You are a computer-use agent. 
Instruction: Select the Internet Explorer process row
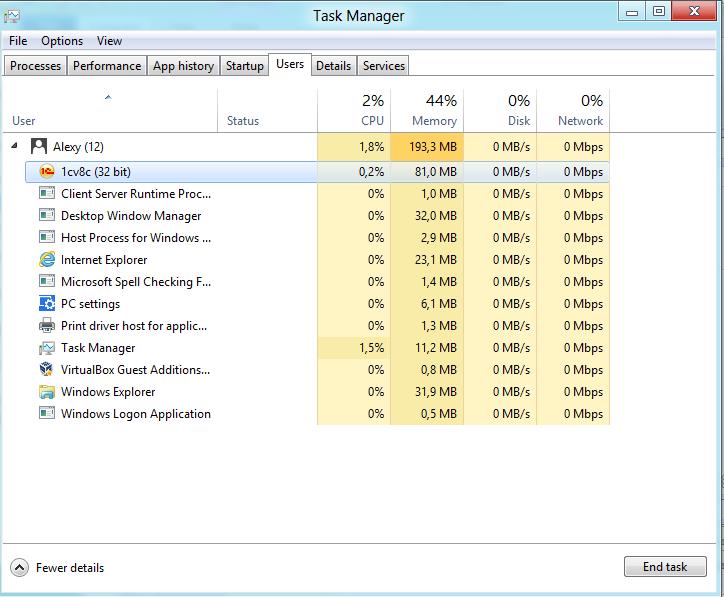[317, 259]
